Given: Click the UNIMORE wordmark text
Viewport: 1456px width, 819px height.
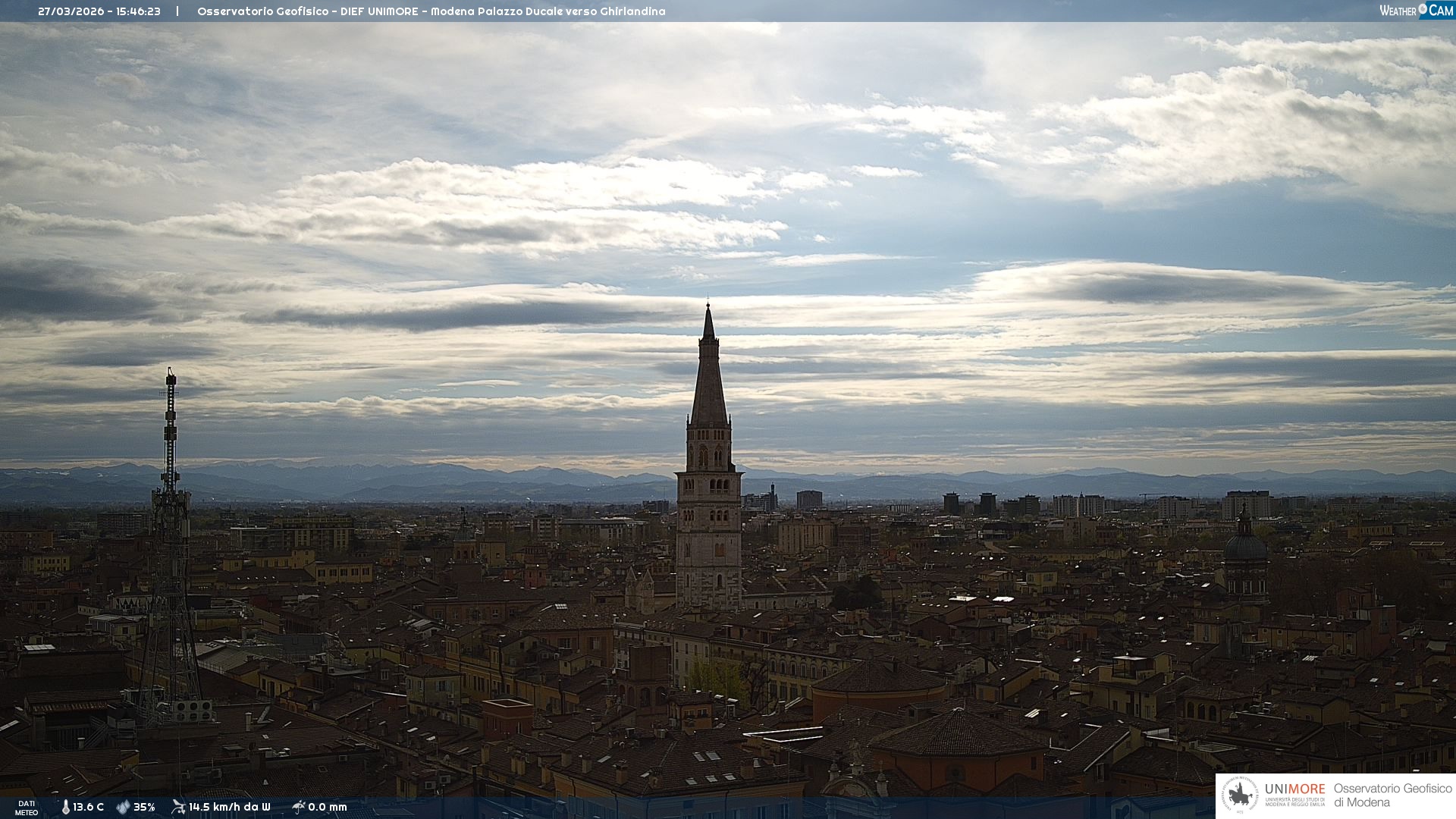Looking at the screenshot, I should click(1294, 789).
